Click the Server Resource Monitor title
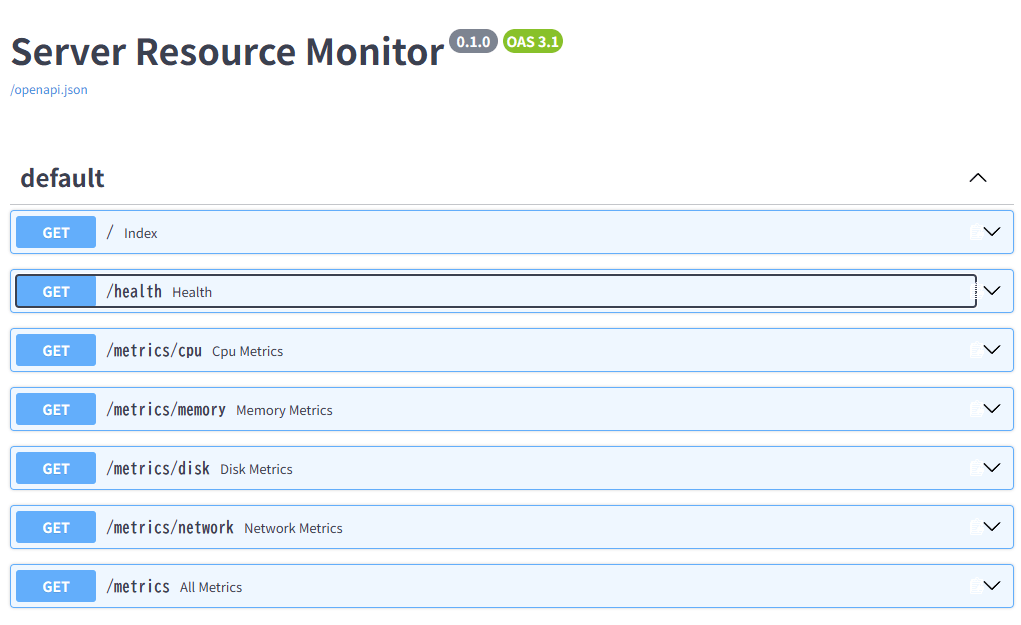The width and height of the screenshot is (1021, 625). tap(227, 51)
